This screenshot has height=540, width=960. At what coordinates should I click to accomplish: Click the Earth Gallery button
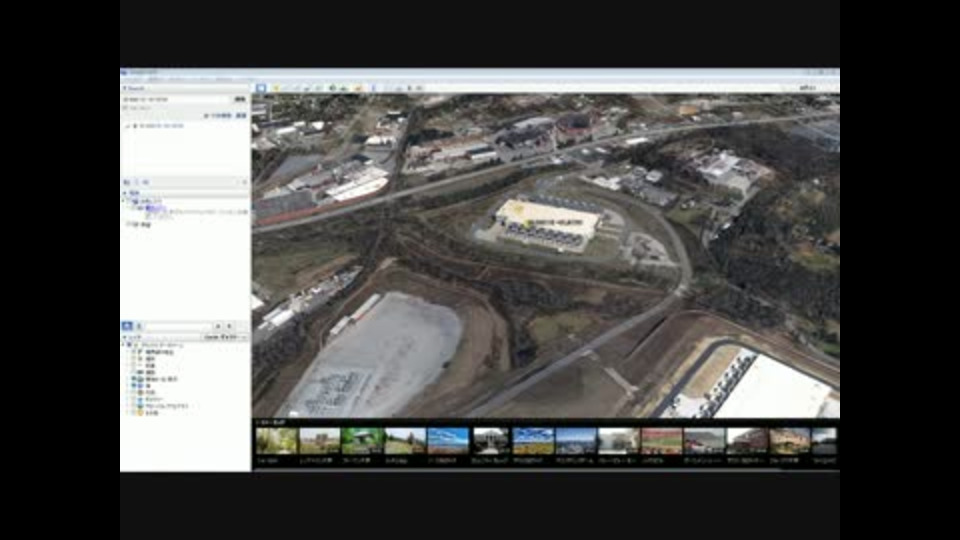tap(223, 337)
